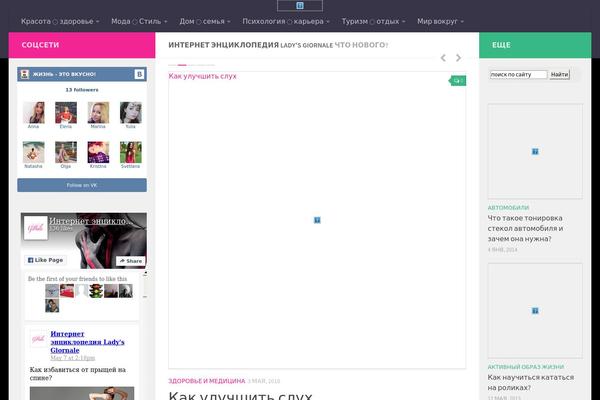Click the Facebook Like Page button
Image resolution: width=600 pixels, height=400 pixels.
pyautogui.click(x=46, y=260)
